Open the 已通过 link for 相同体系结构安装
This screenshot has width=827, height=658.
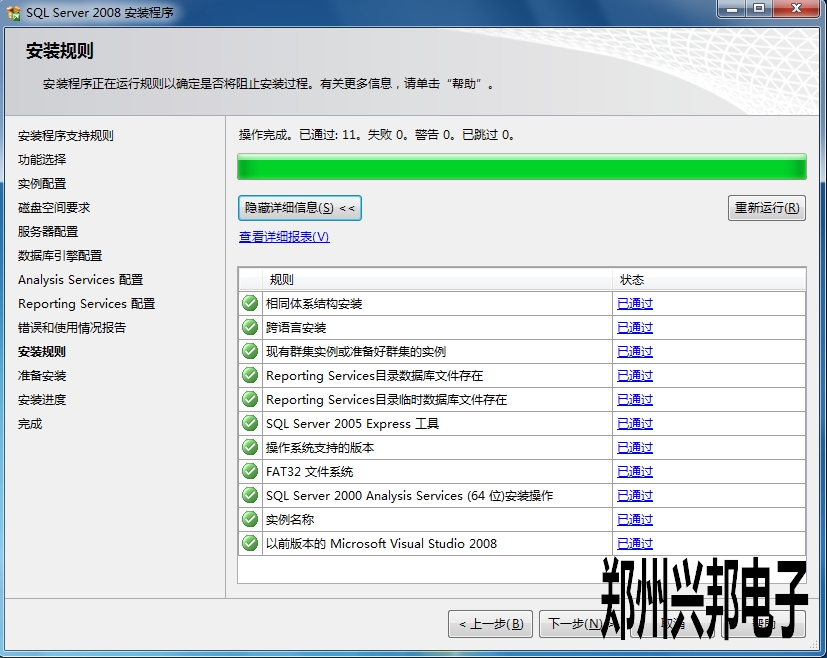click(635, 304)
